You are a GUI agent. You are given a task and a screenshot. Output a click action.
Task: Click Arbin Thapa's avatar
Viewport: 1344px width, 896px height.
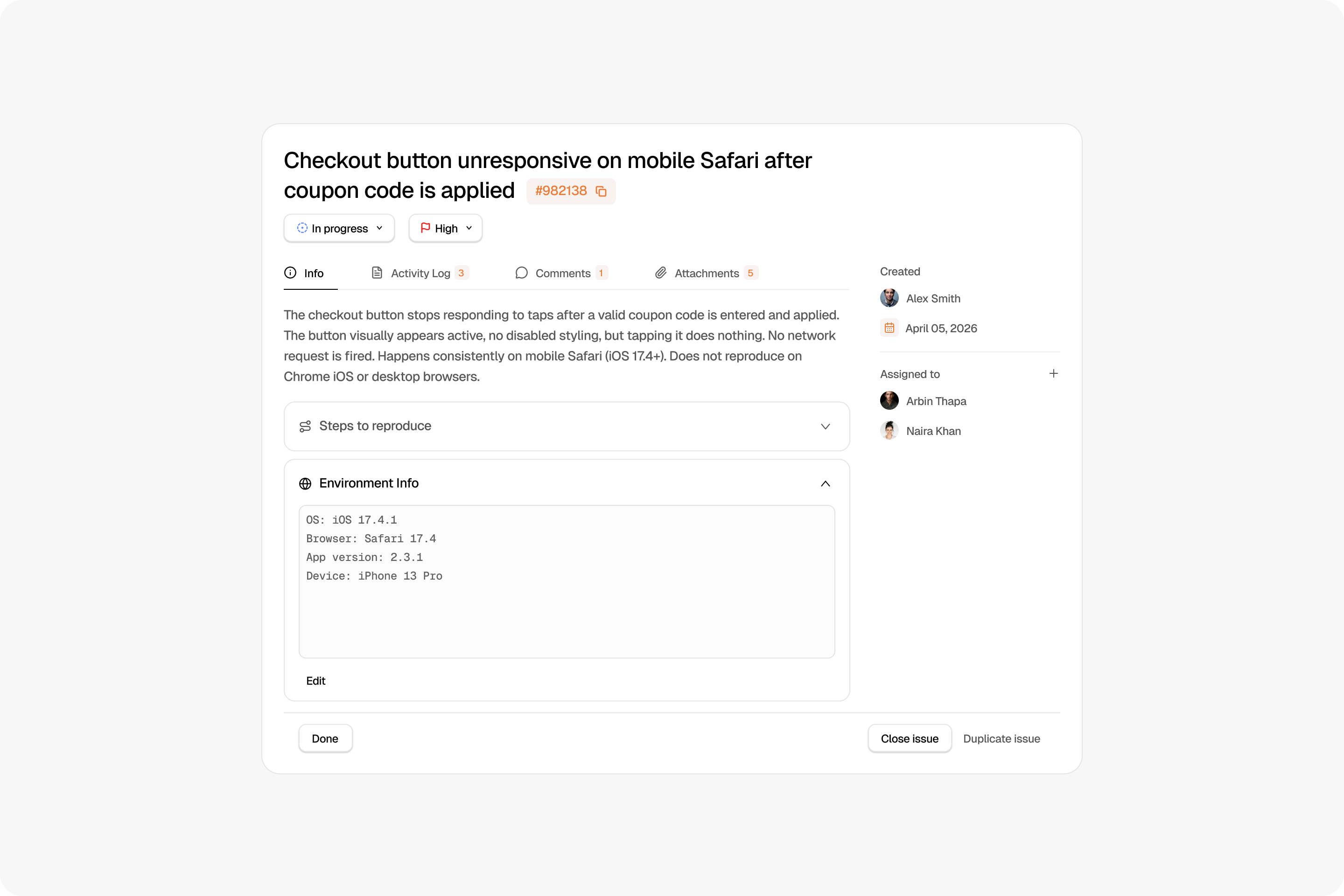(889, 400)
